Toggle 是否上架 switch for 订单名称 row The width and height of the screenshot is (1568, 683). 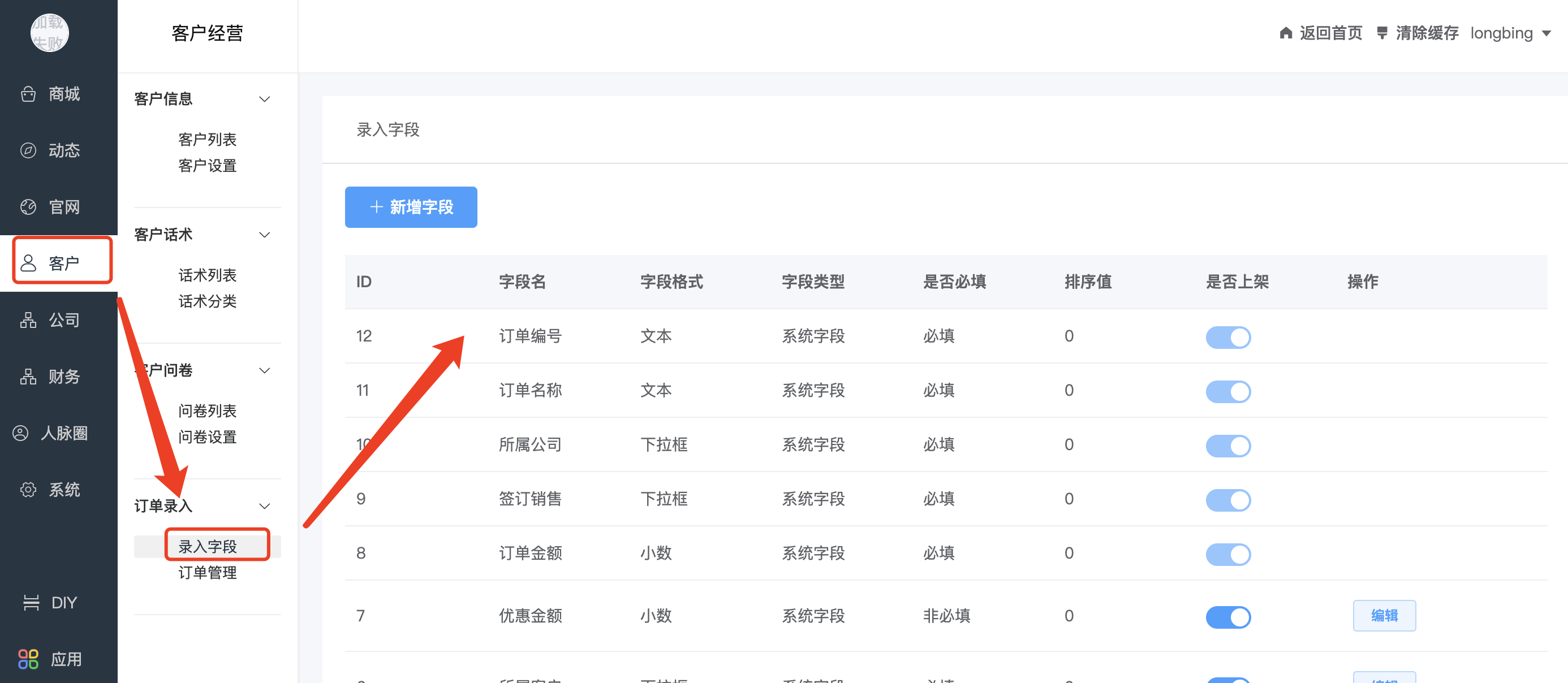pos(1227,392)
